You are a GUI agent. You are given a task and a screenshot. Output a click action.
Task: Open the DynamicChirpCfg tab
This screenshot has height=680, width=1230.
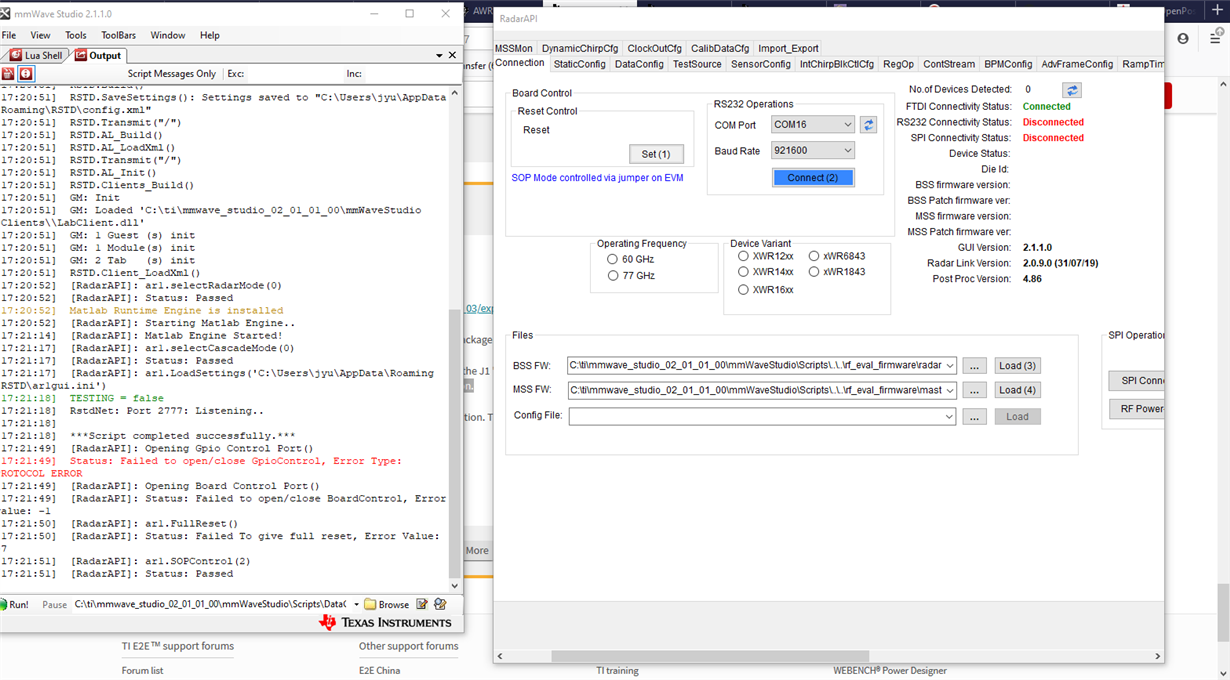point(580,48)
